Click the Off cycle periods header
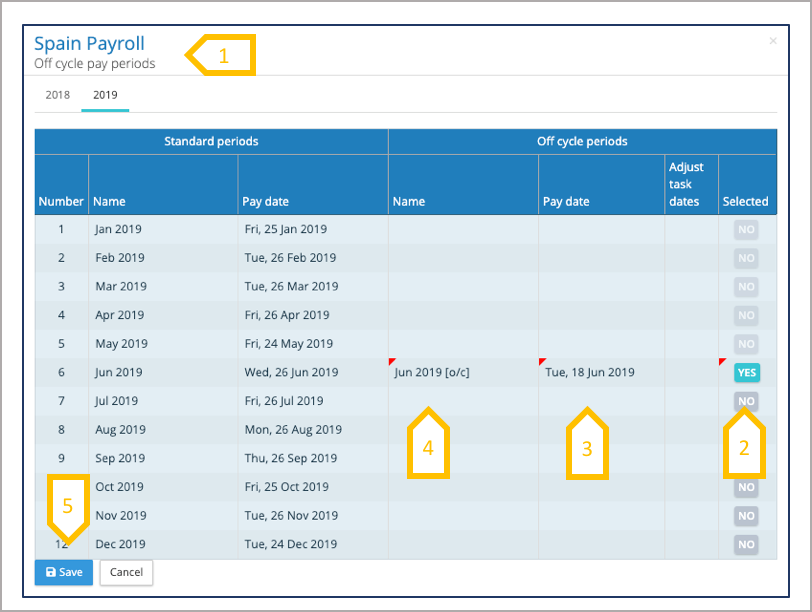Screen dimensions: 812x612 point(582,142)
